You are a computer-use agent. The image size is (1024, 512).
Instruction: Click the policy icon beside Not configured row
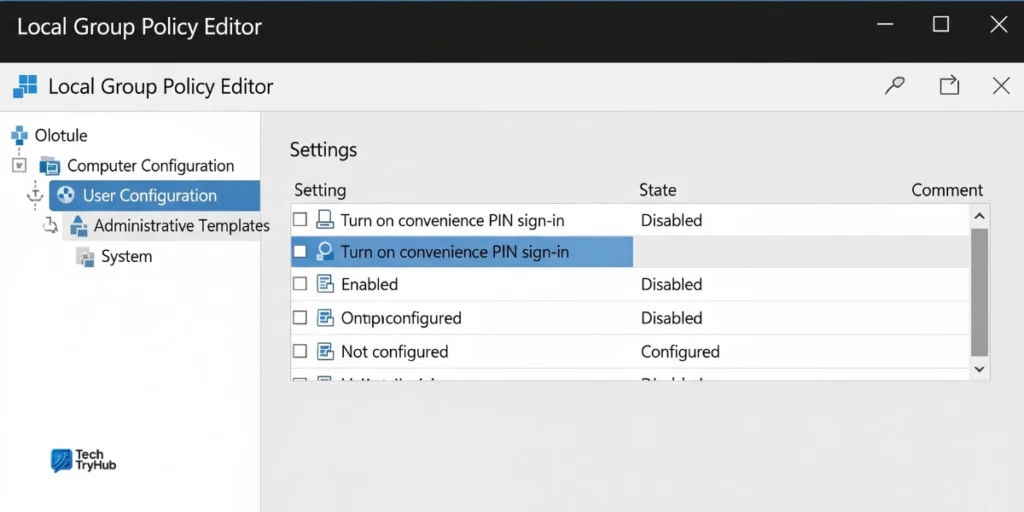click(325, 352)
